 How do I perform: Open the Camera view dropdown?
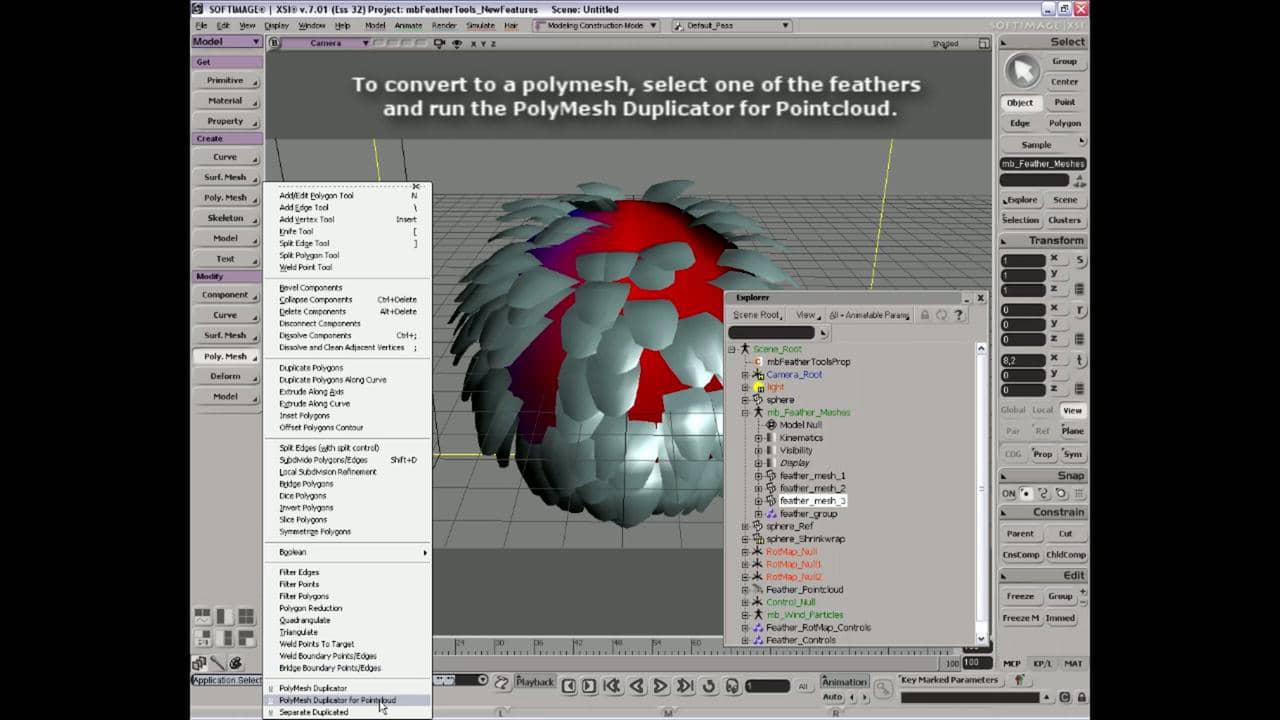[326, 43]
